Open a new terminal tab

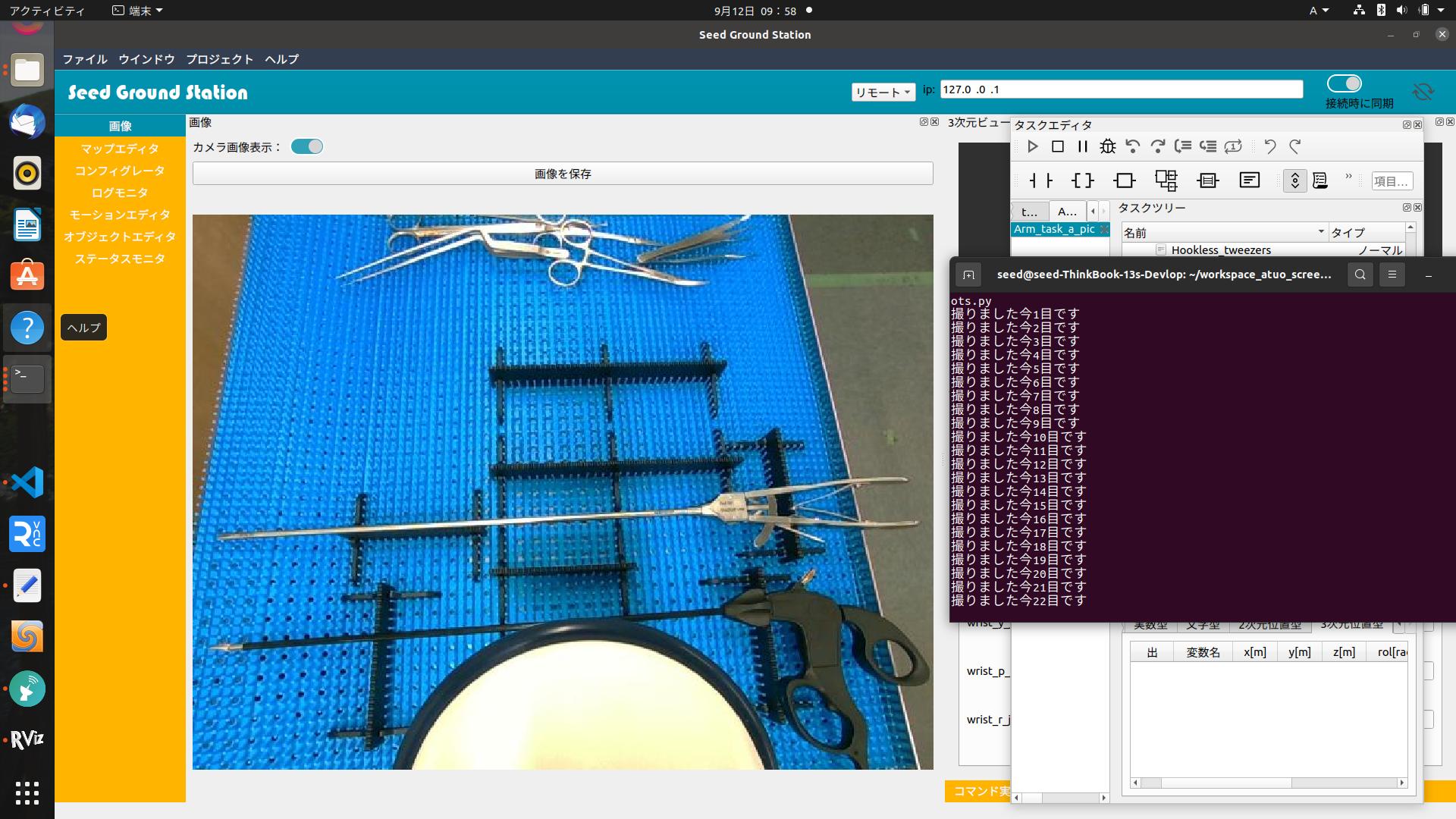[x=969, y=275]
